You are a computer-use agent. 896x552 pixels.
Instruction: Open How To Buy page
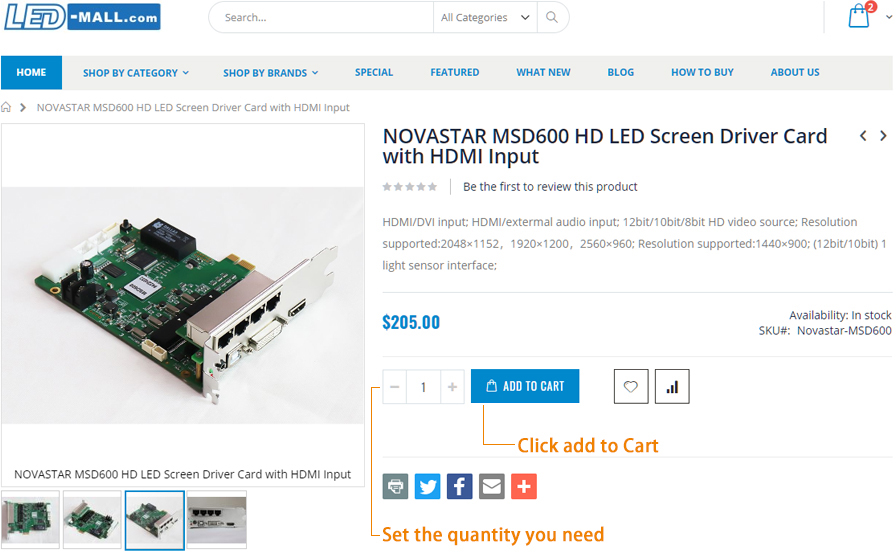click(x=702, y=73)
